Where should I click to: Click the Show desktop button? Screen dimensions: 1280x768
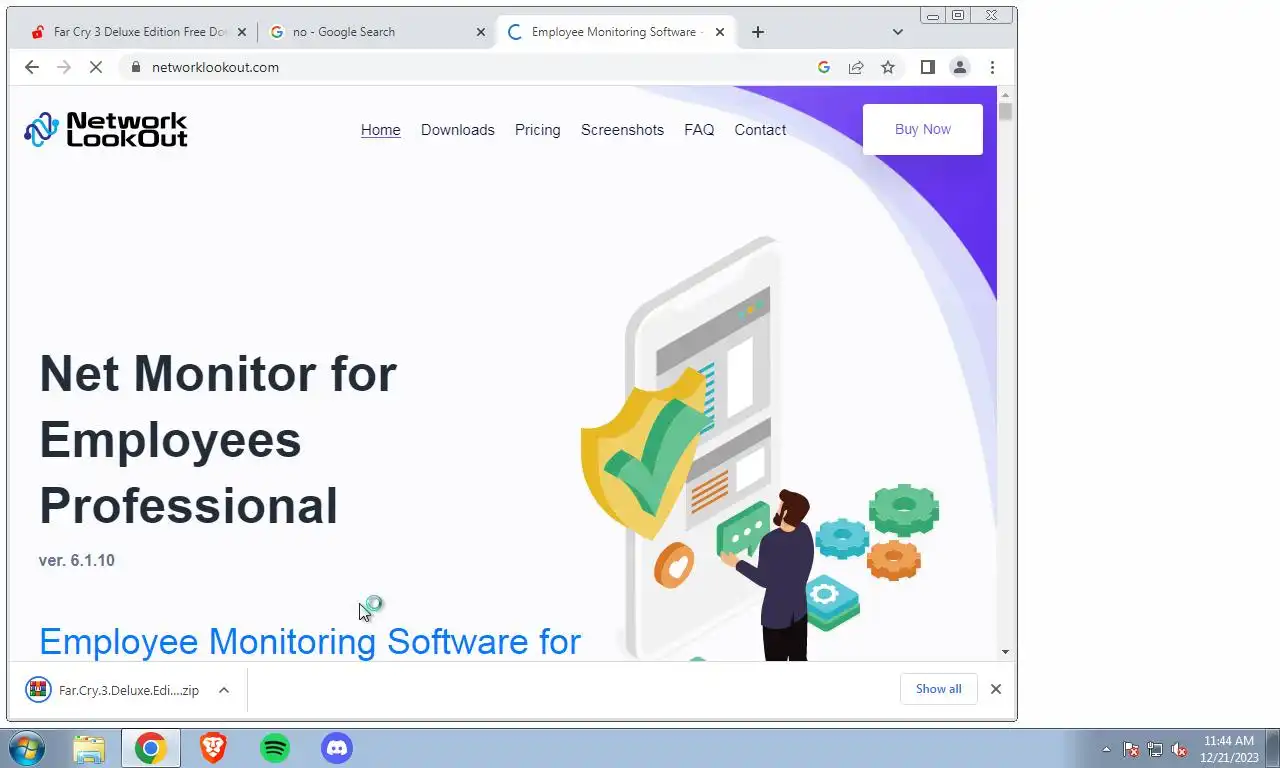tap(1273, 748)
